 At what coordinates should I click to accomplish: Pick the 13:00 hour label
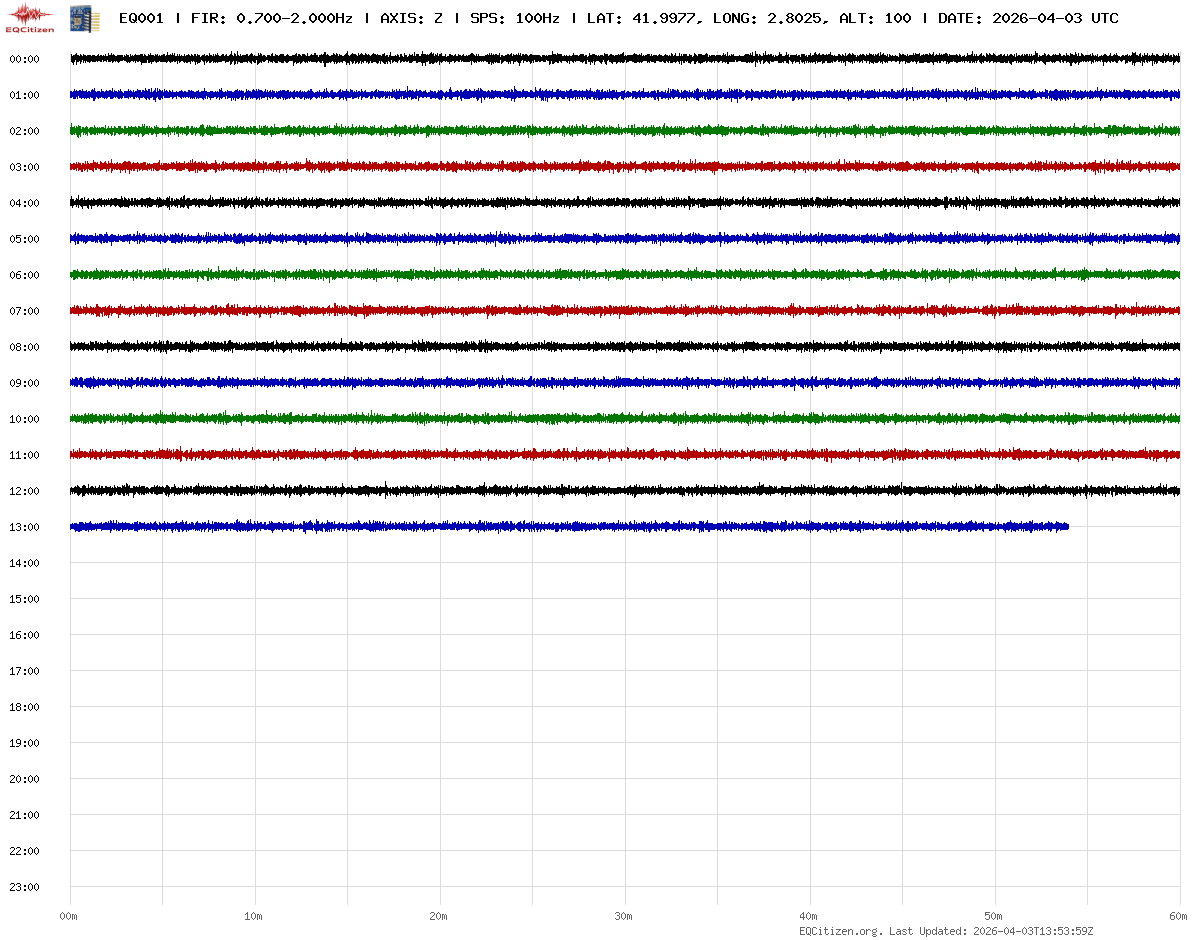[x=24, y=527]
